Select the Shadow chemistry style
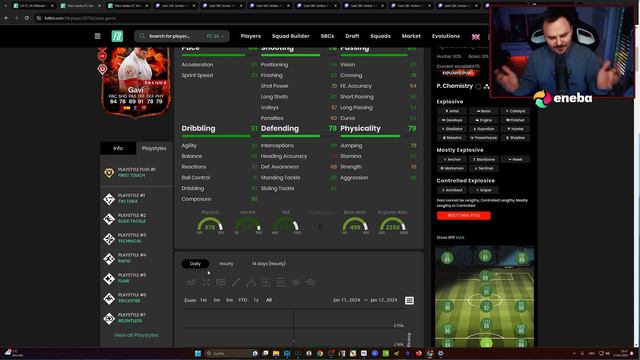 516,138
